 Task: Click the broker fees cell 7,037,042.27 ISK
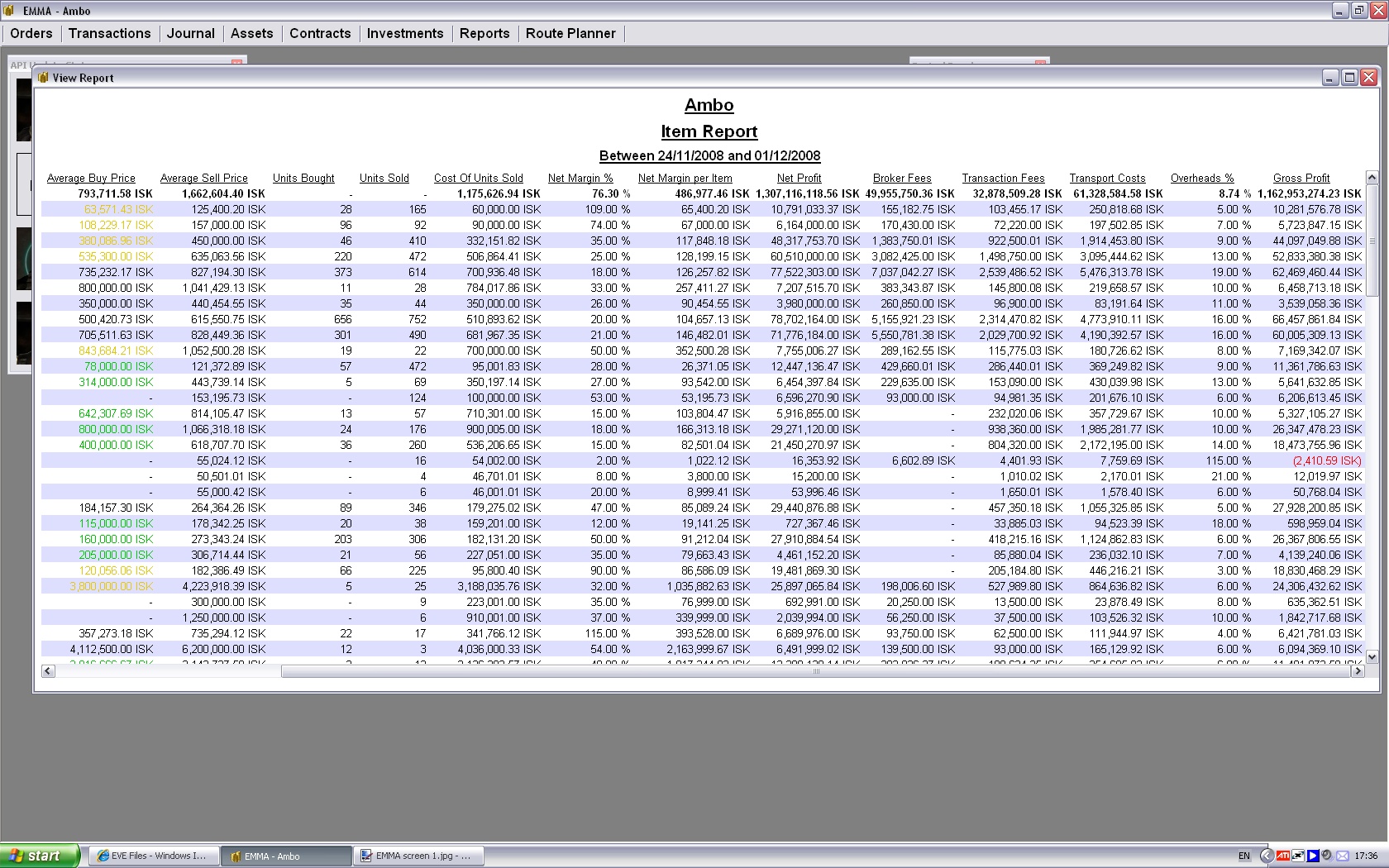pyautogui.click(x=914, y=272)
